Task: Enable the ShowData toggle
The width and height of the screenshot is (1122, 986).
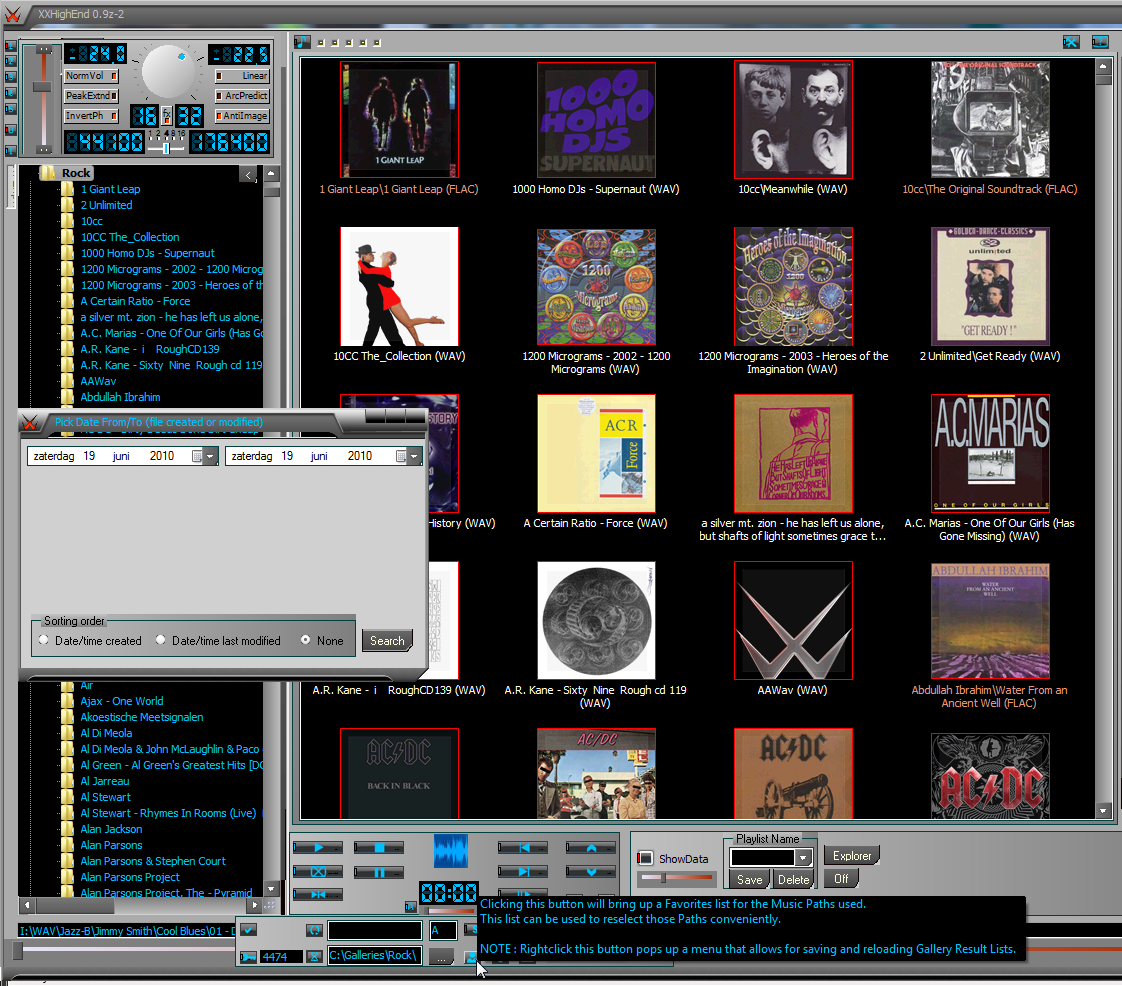Action: point(645,858)
